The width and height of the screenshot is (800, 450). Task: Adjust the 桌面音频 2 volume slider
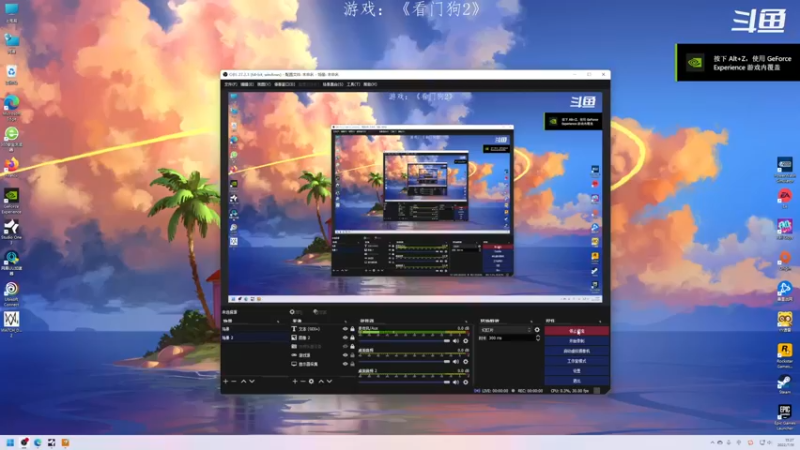tap(405, 382)
